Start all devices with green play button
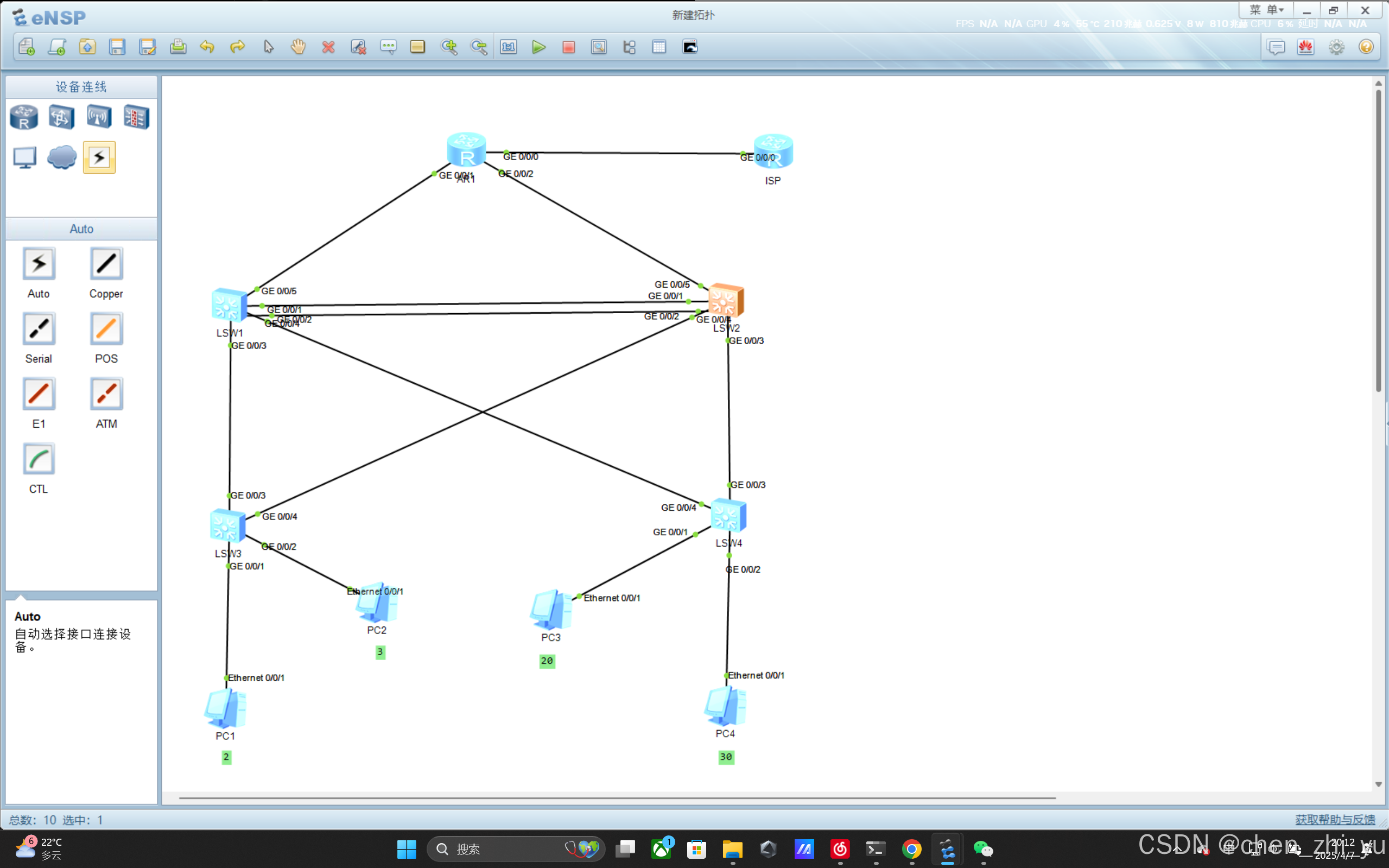Viewport: 1389px width, 868px height. [x=538, y=47]
